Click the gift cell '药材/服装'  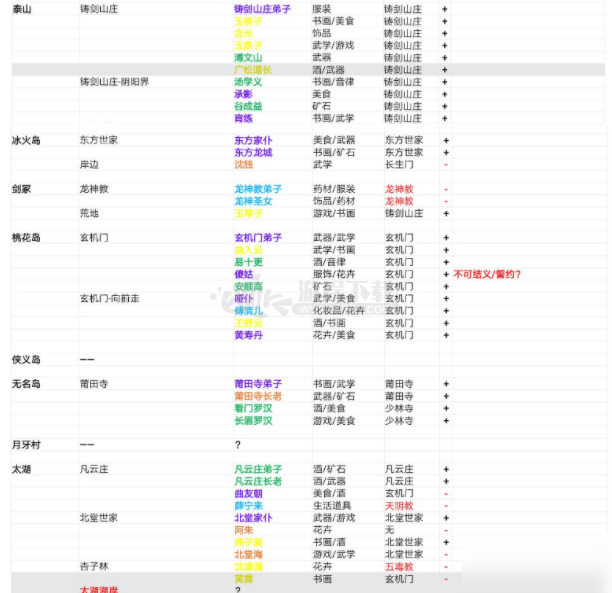[x=334, y=189]
